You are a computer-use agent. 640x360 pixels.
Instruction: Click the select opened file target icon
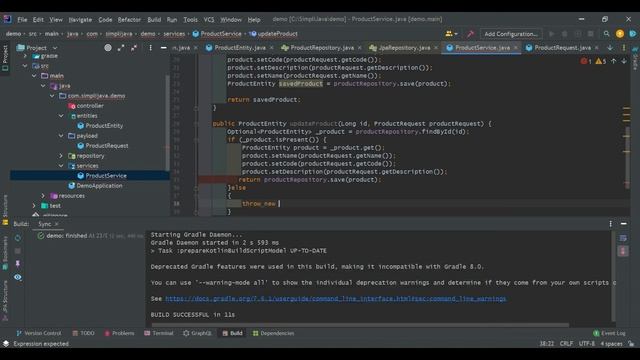[108, 48]
